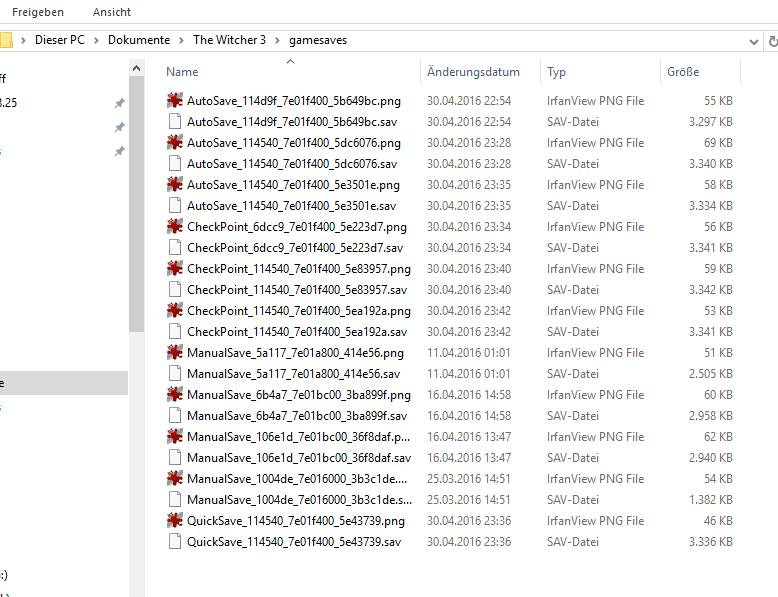Expand chevron after Dokumente breadcrumb

182,41
